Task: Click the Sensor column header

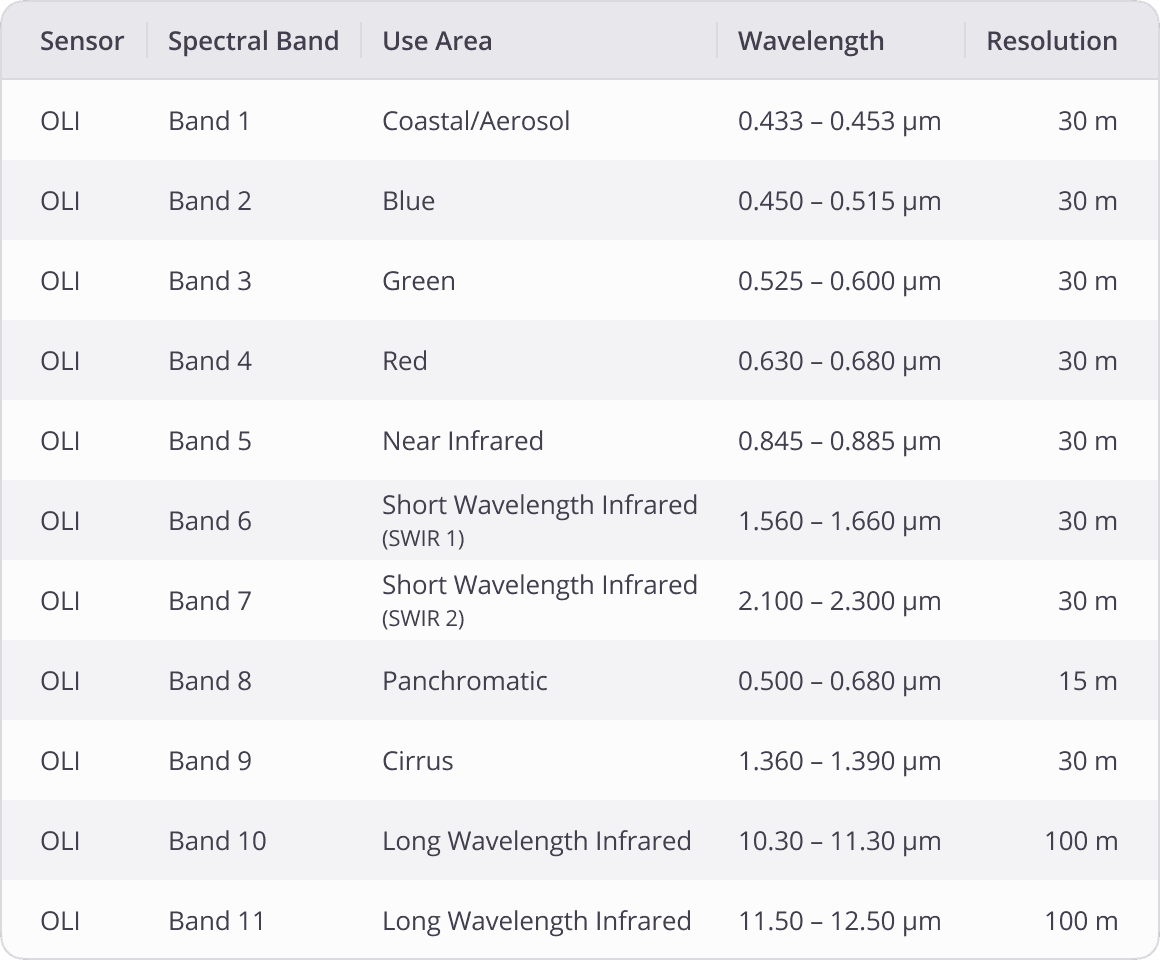Action: (x=81, y=41)
